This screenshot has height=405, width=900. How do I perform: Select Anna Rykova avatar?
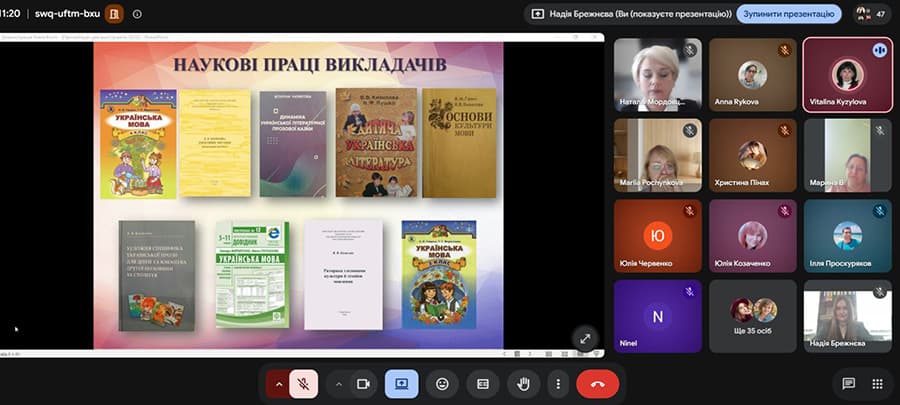(x=752, y=75)
